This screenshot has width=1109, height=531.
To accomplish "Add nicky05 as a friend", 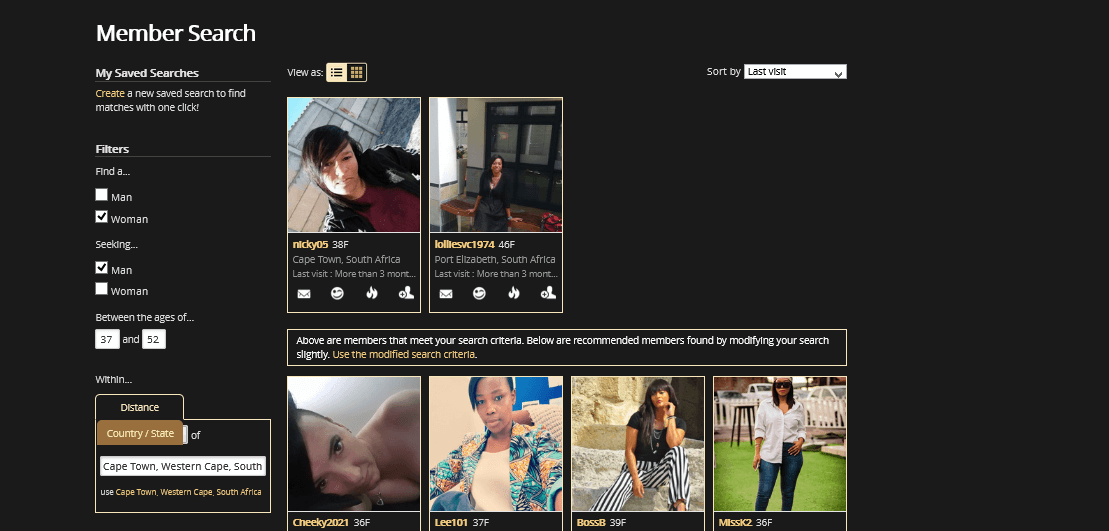I will click(x=406, y=293).
